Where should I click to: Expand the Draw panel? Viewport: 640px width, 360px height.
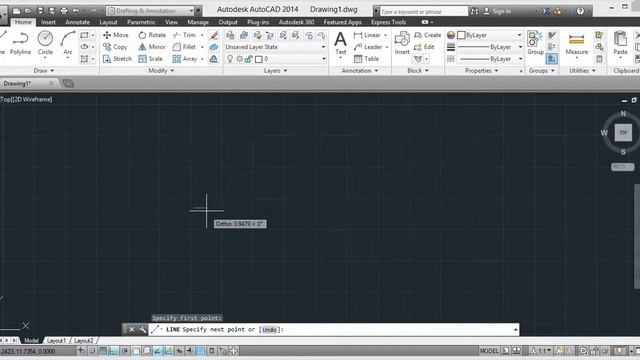coord(44,71)
